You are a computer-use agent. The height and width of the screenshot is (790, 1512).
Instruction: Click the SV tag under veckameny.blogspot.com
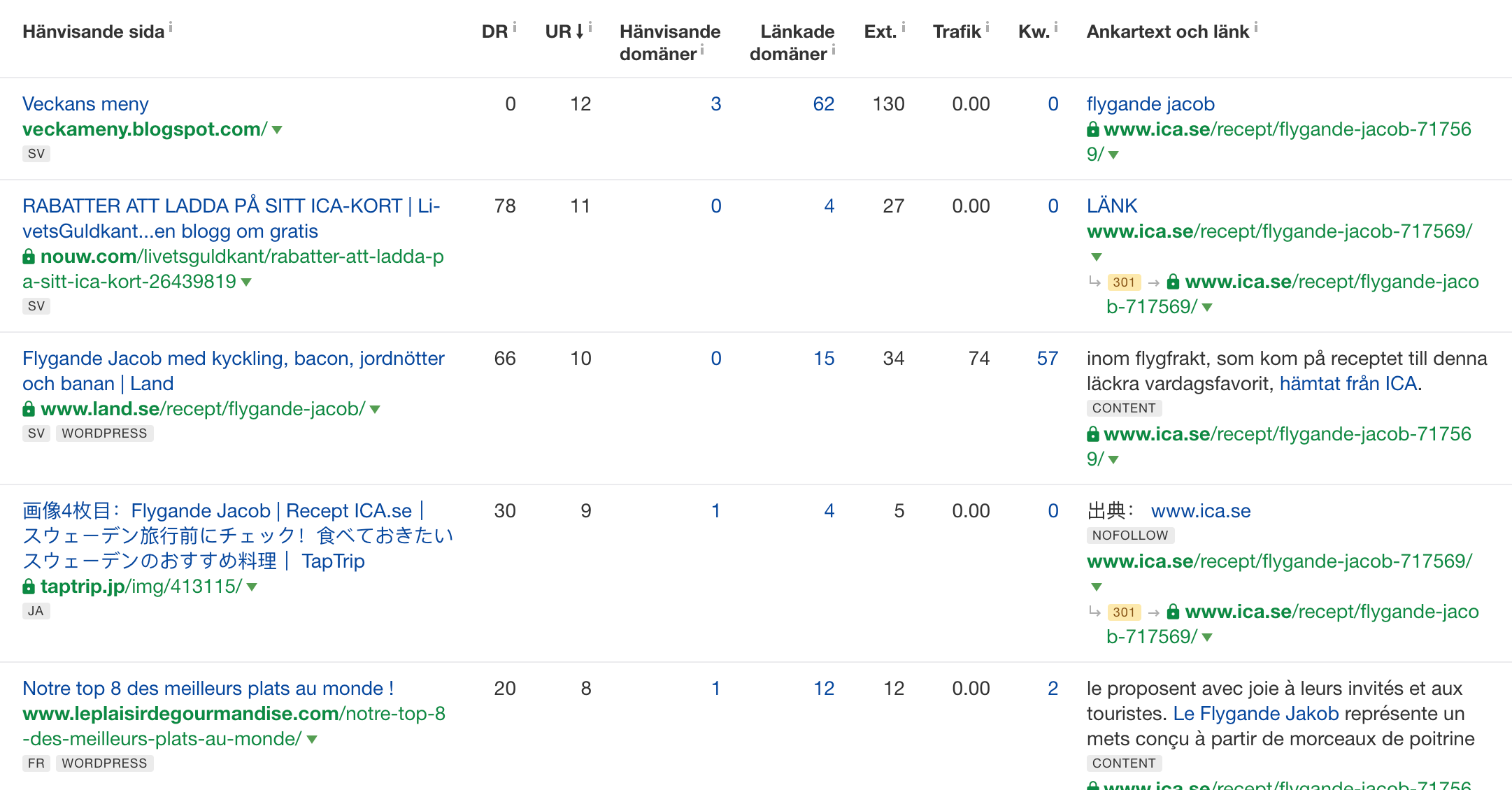click(x=36, y=154)
